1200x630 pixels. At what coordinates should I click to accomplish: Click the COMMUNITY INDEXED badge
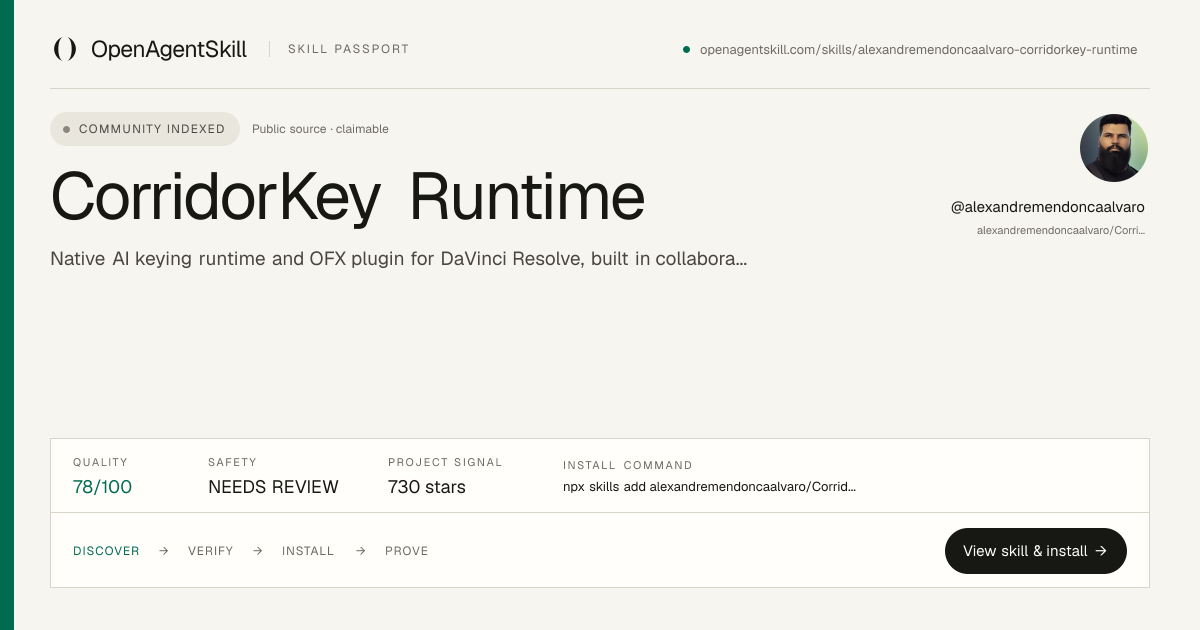coord(145,129)
